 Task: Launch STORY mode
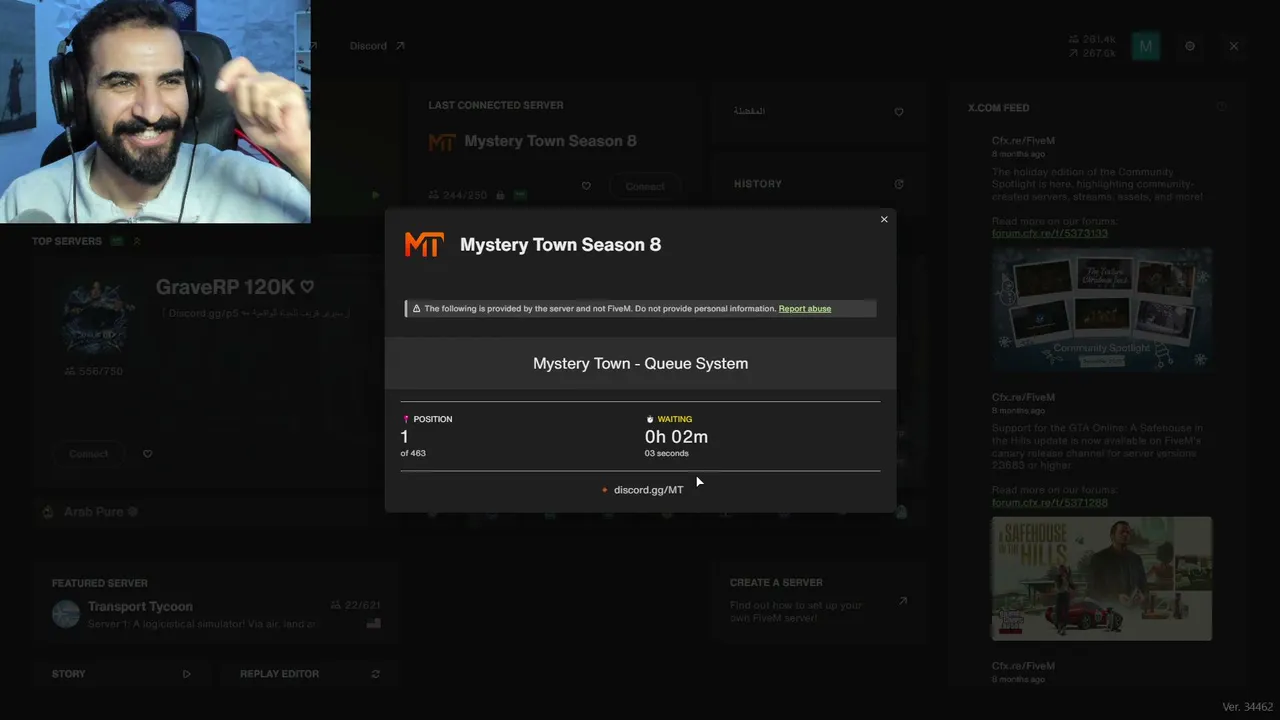point(121,674)
